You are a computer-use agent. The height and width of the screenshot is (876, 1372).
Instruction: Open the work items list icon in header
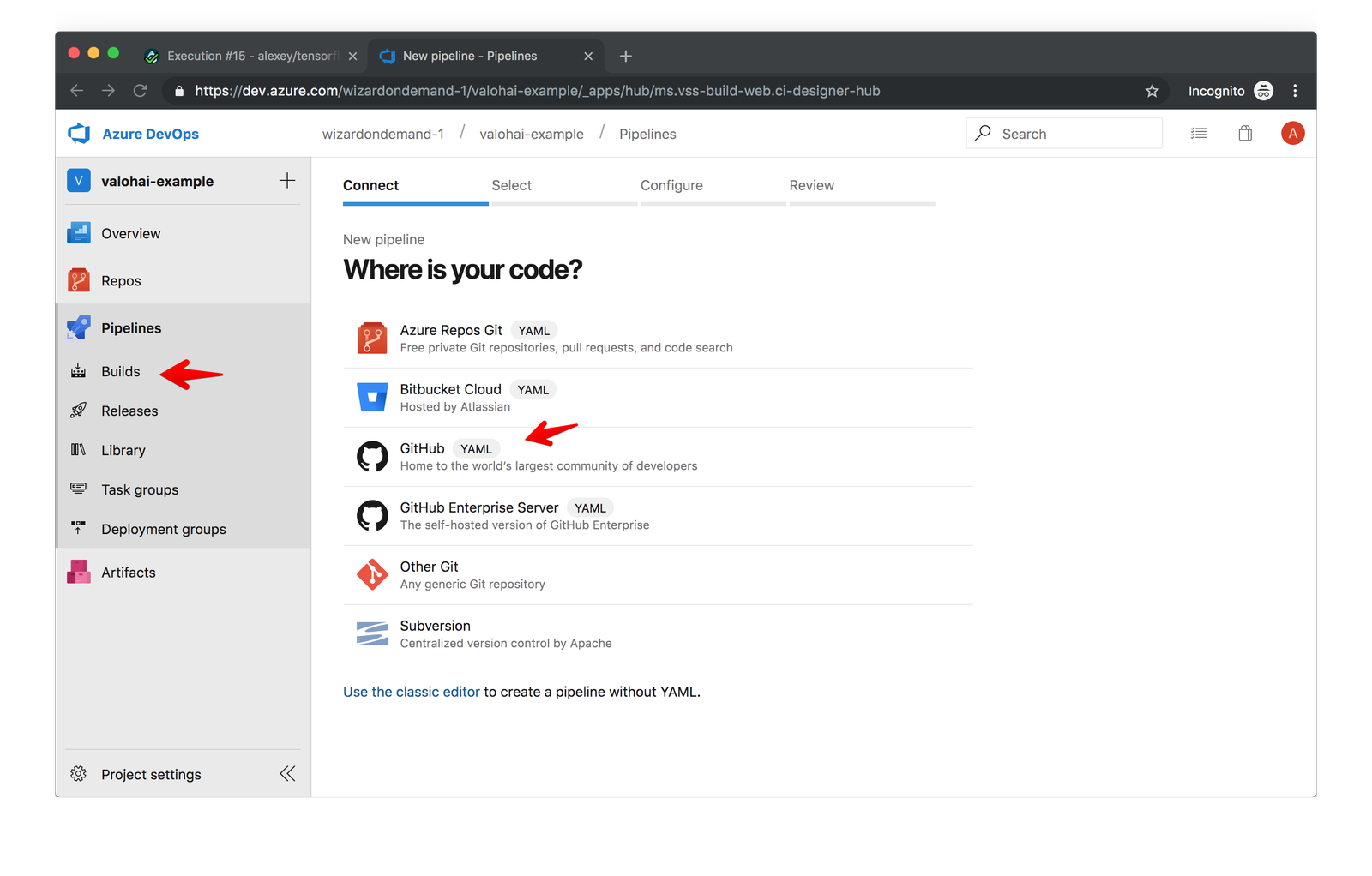coord(1199,133)
